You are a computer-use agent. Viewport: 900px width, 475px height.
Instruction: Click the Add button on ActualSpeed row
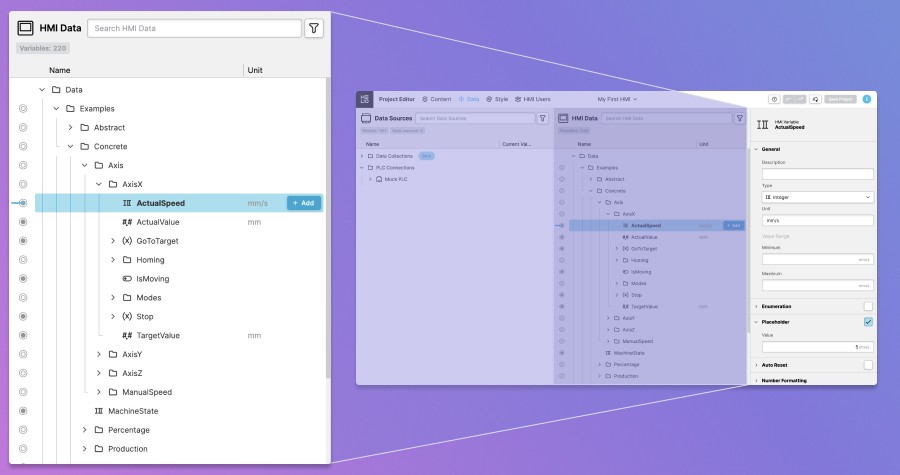click(x=304, y=203)
